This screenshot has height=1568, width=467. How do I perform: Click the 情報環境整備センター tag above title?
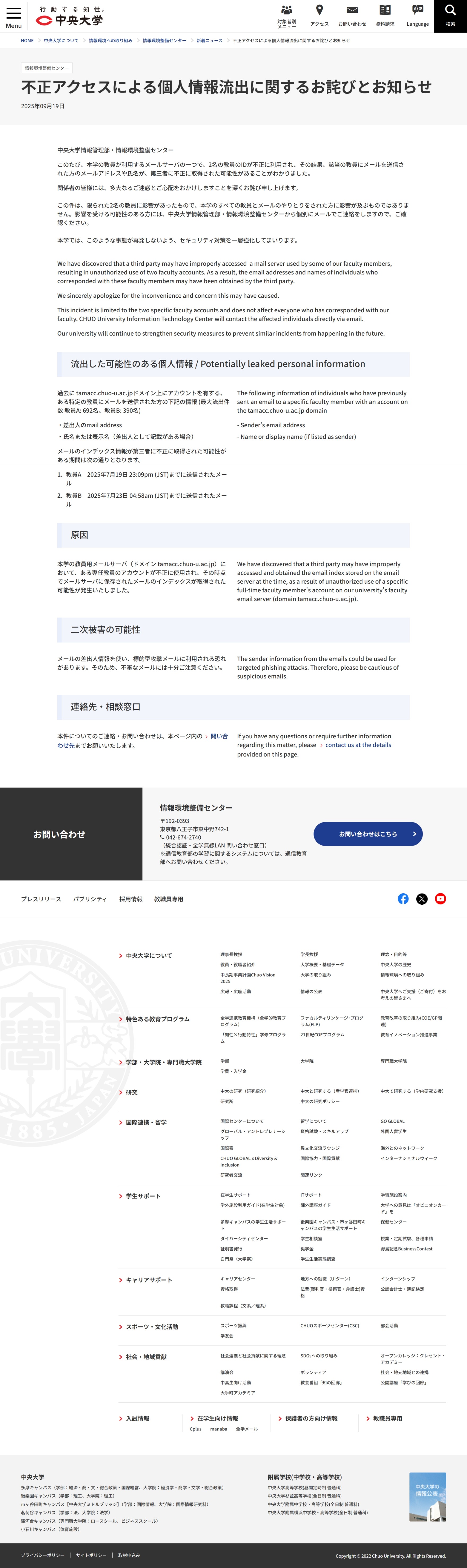pyautogui.click(x=47, y=68)
